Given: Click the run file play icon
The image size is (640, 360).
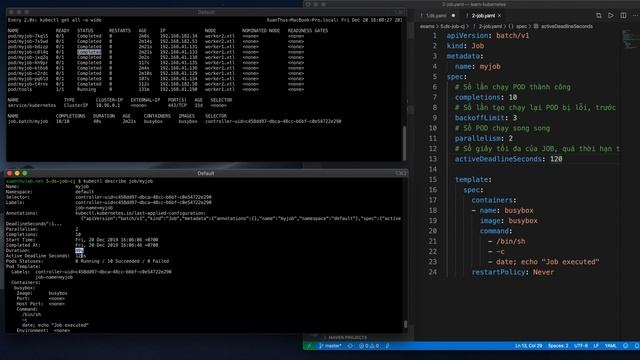Looking at the screenshot, I should click(611, 16).
